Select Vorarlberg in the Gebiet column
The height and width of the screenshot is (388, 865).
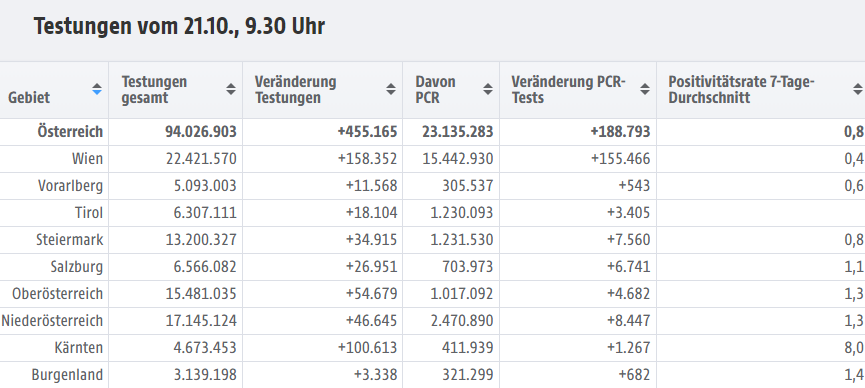[70, 186]
